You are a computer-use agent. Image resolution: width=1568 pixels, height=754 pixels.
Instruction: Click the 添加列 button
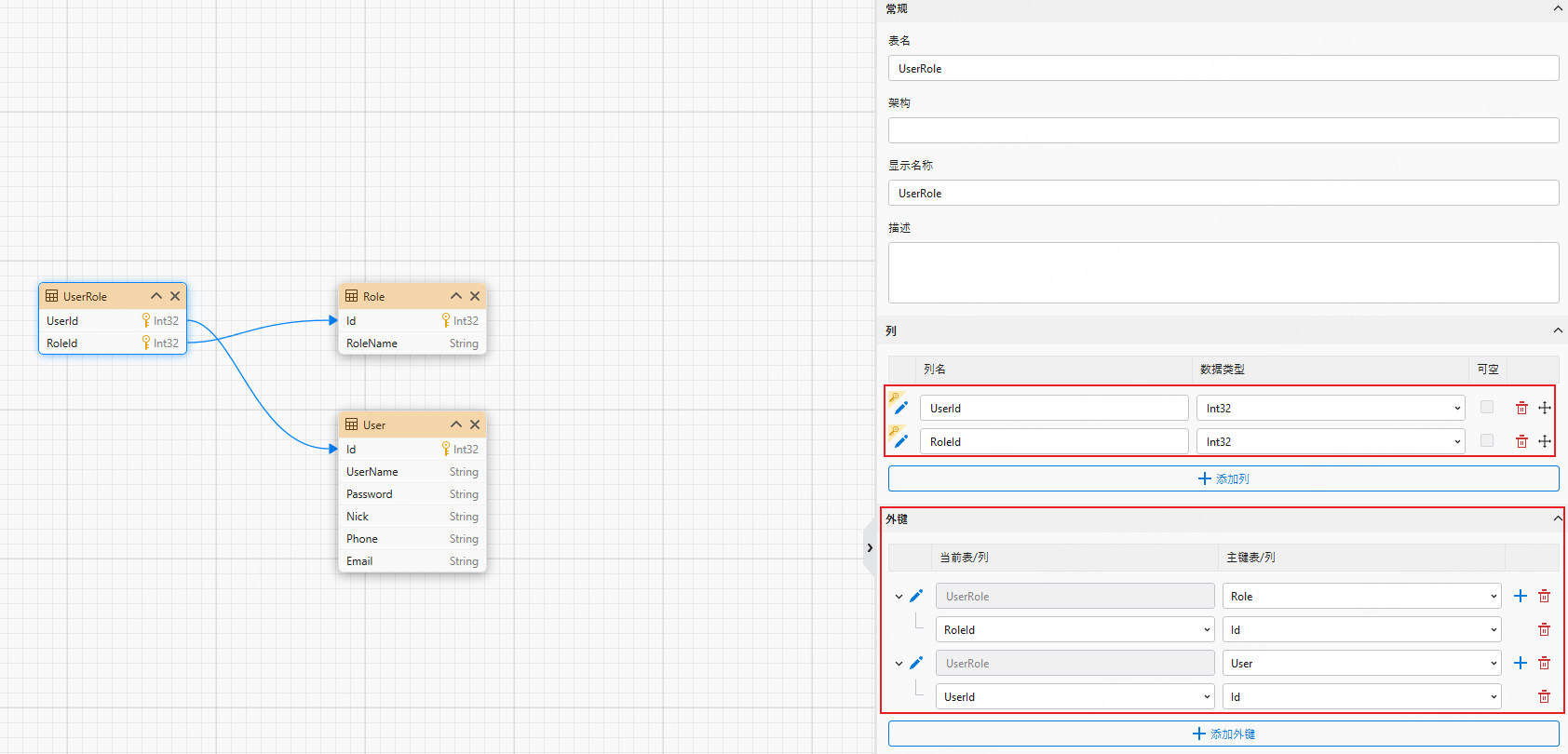tap(1223, 478)
